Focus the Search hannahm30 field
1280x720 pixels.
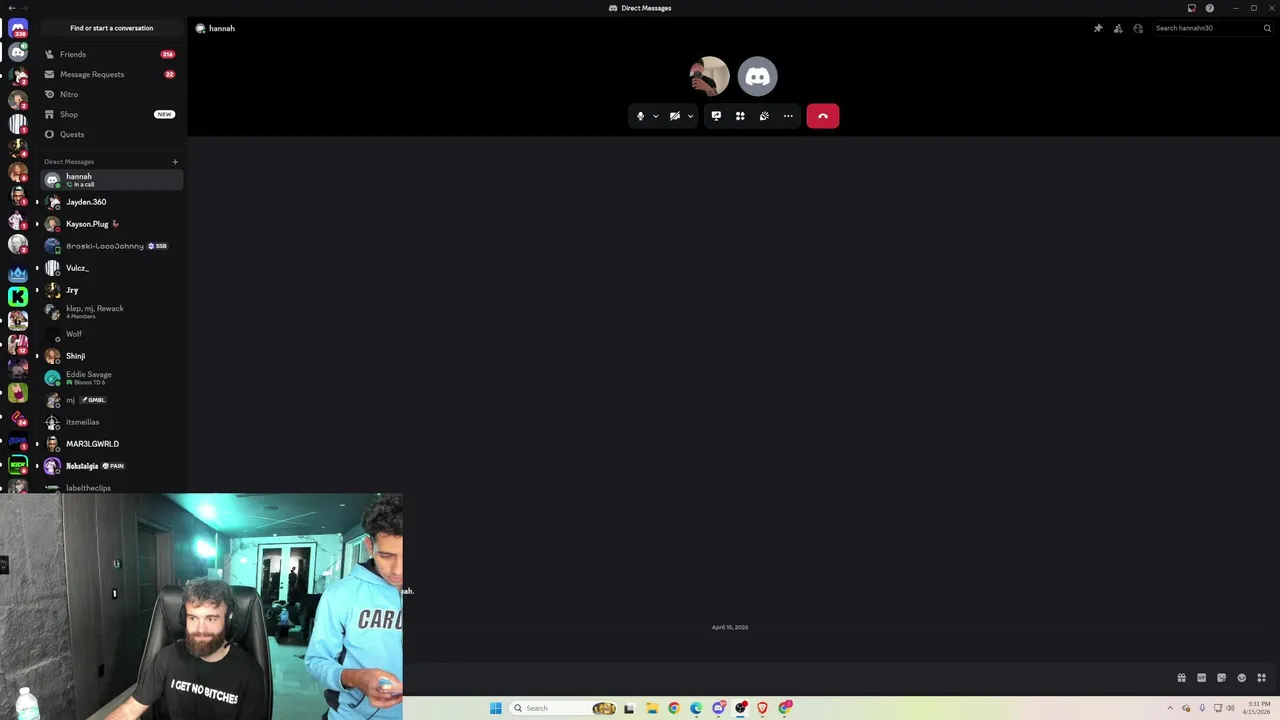click(1211, 28)
